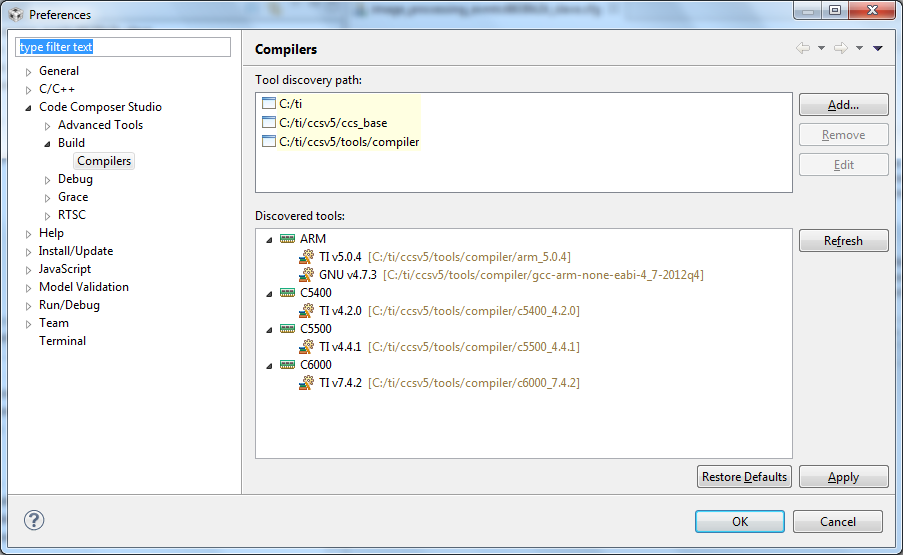Select the Install/Update preferences item
903x555 pixels.
click(76, 251)
